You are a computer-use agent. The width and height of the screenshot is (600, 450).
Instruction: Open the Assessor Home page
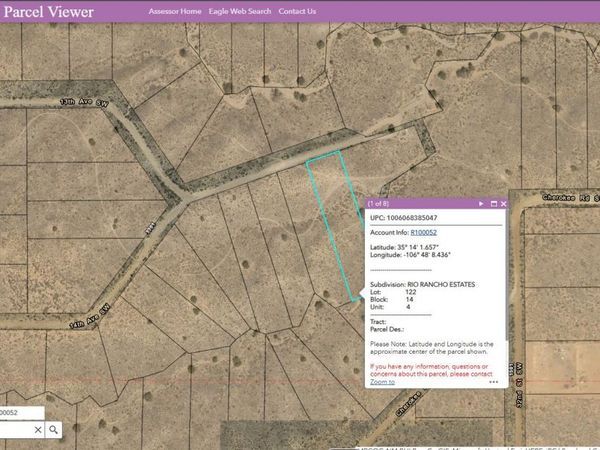click(x=175, y=11)
